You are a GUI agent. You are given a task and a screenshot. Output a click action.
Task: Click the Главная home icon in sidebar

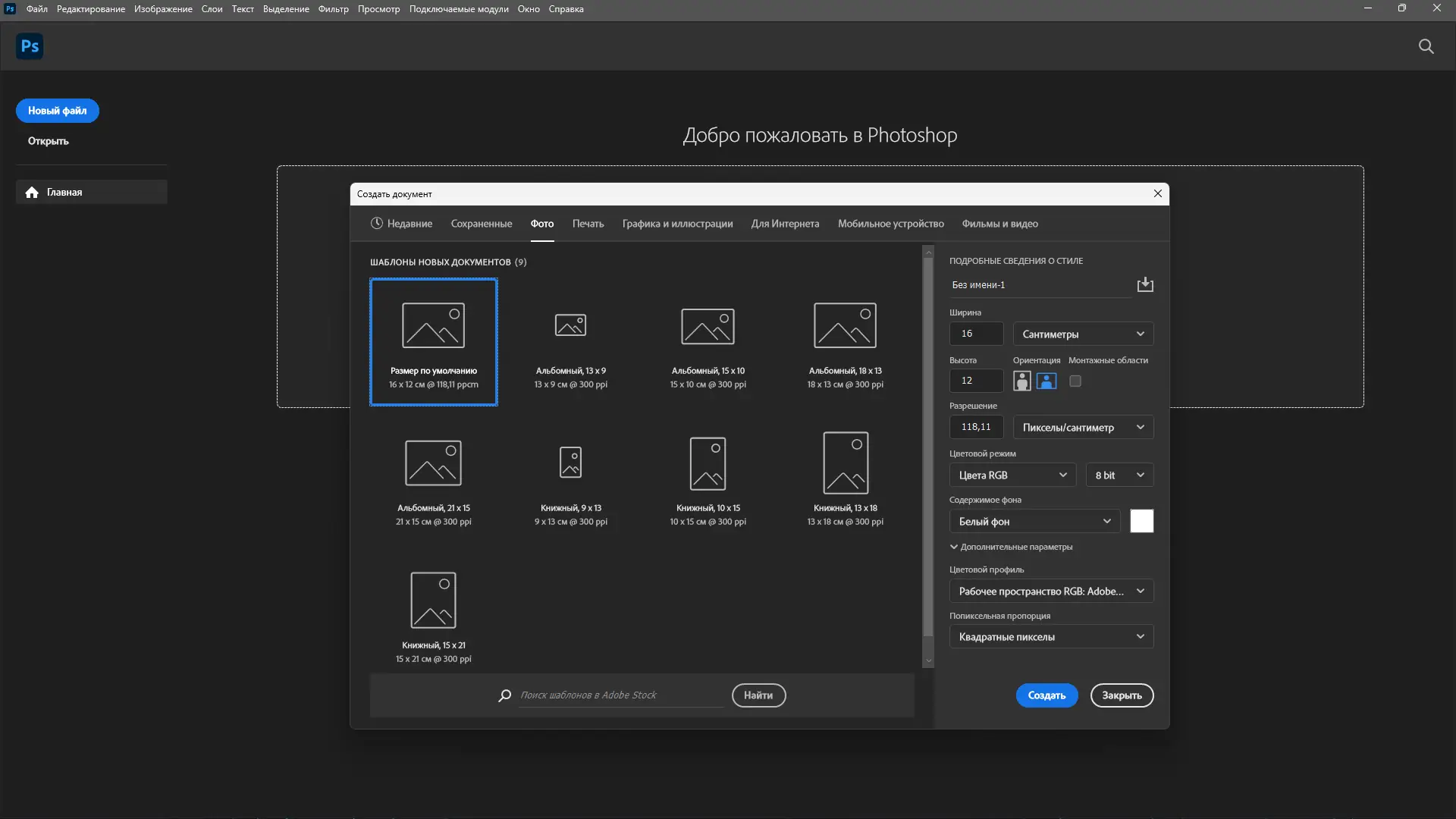coord(32,193)
